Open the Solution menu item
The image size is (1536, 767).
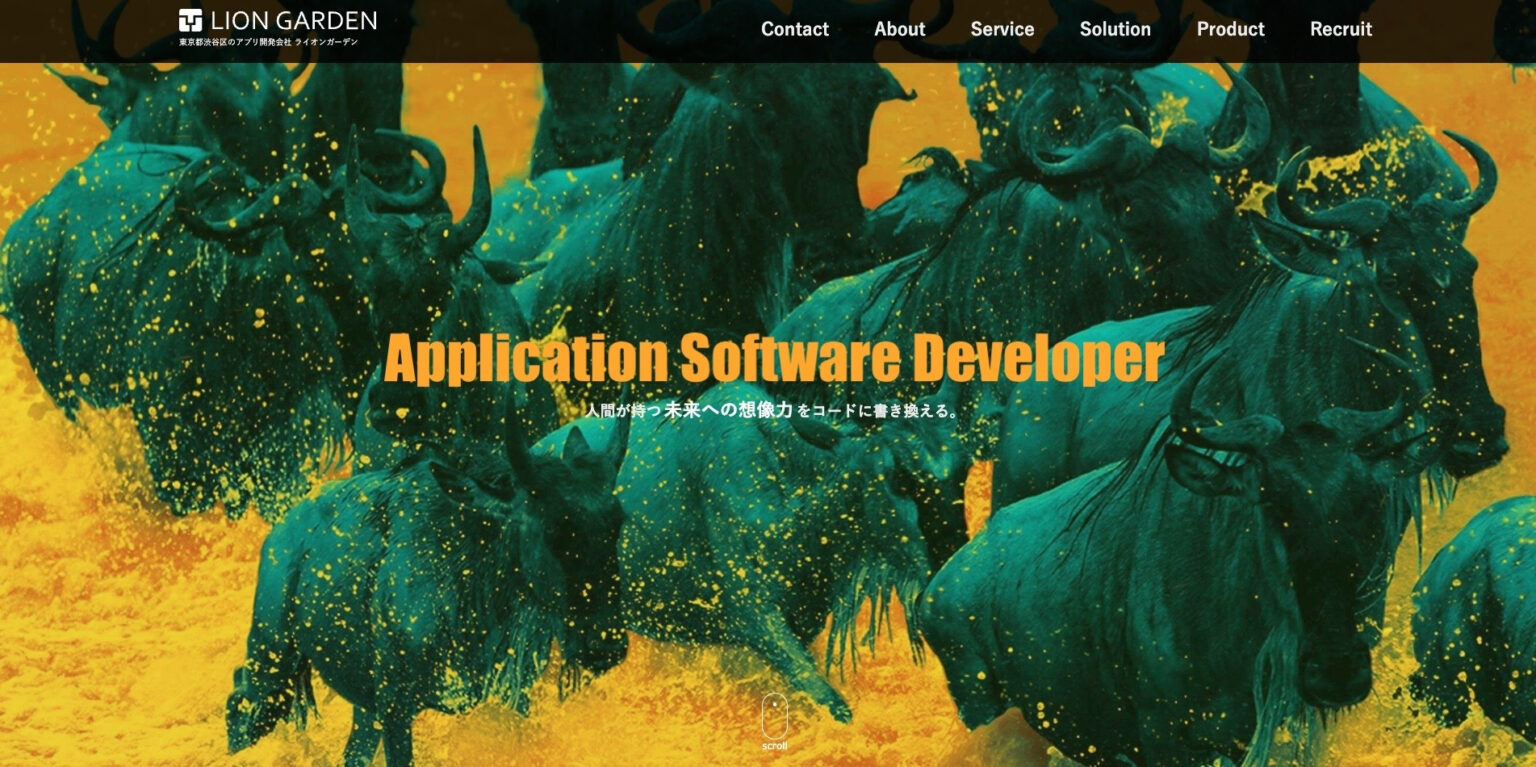click(1115, 29)
